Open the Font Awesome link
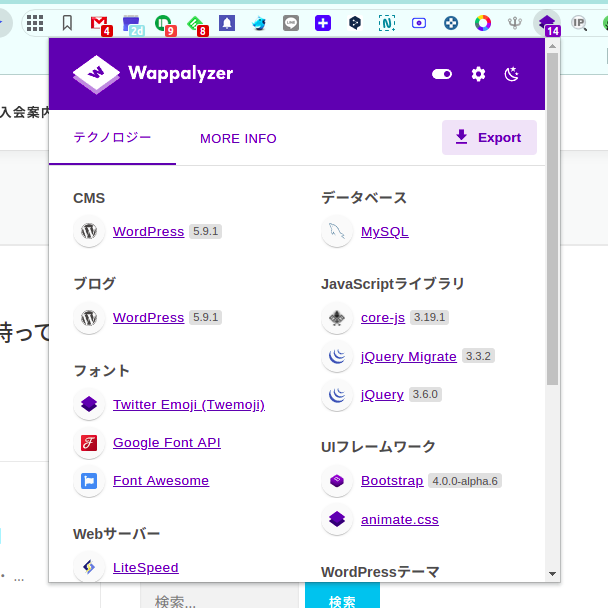 [x=161, y=481]
